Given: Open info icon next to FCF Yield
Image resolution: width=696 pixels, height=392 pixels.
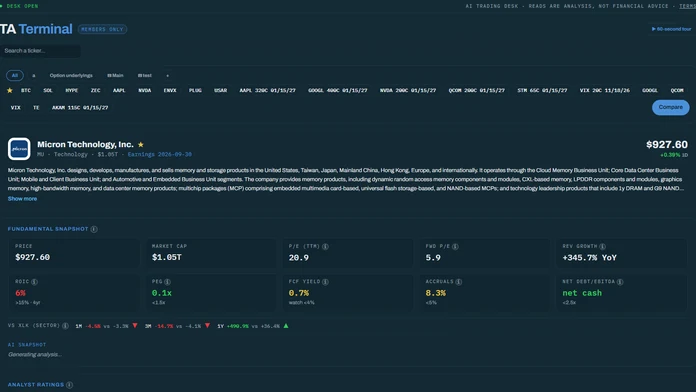Looking at the screenshot, I should click(x=325, y=282).
